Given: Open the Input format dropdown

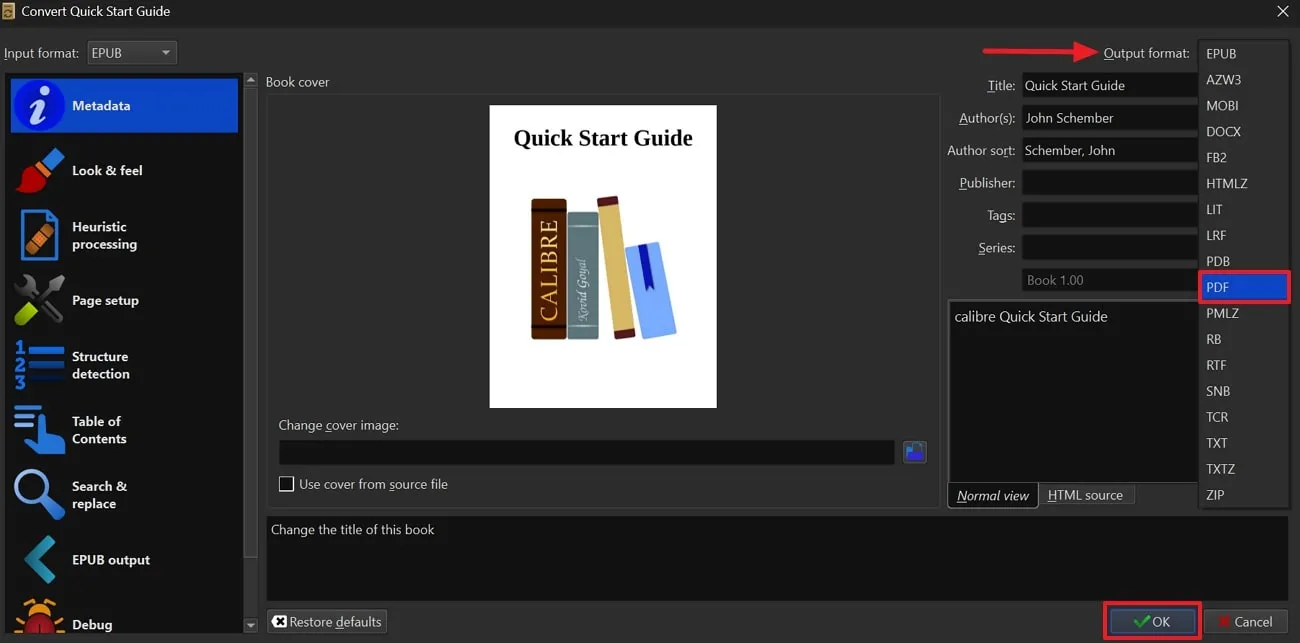Looking at the screenshot, I should click(131, 52).
